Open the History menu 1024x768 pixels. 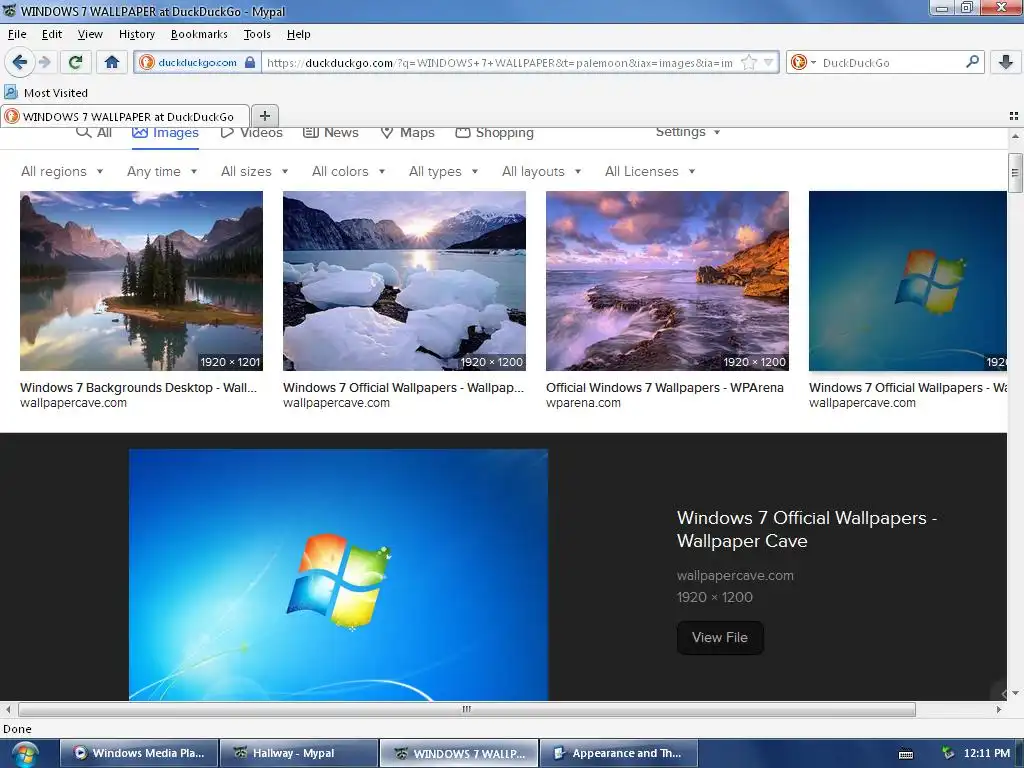(x=136, y=34)
